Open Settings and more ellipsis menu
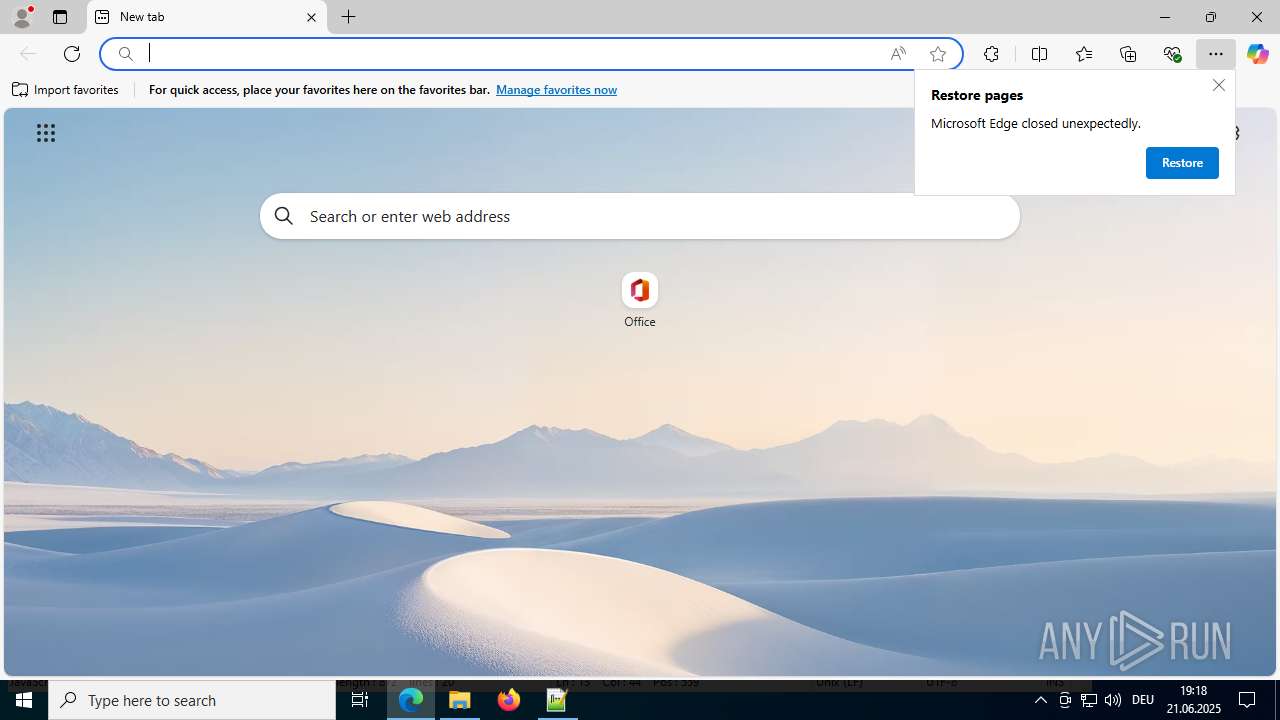1280x720 pixels. [x=1216, y=54]
